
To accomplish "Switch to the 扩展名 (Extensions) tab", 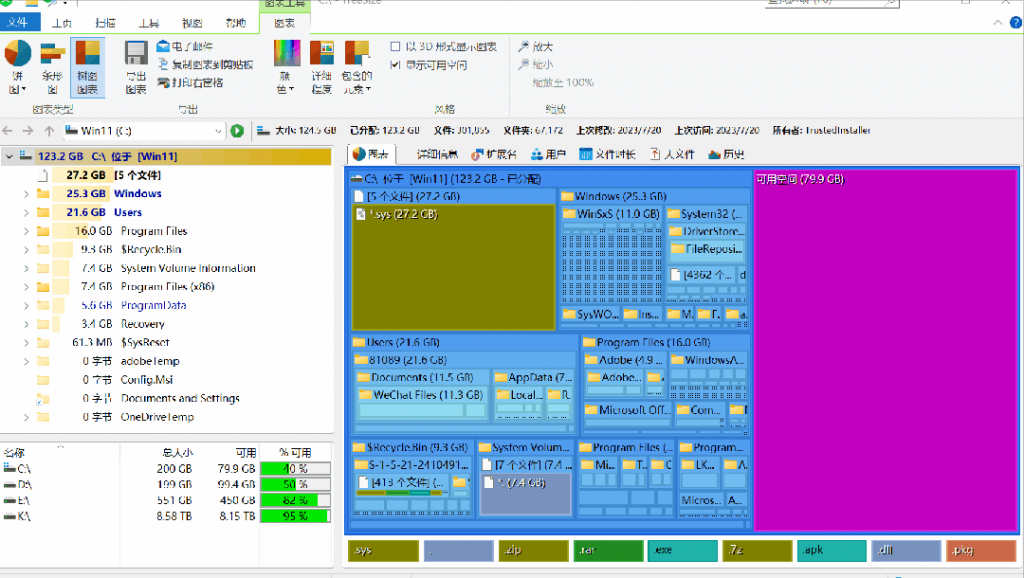I will [493, 154].
